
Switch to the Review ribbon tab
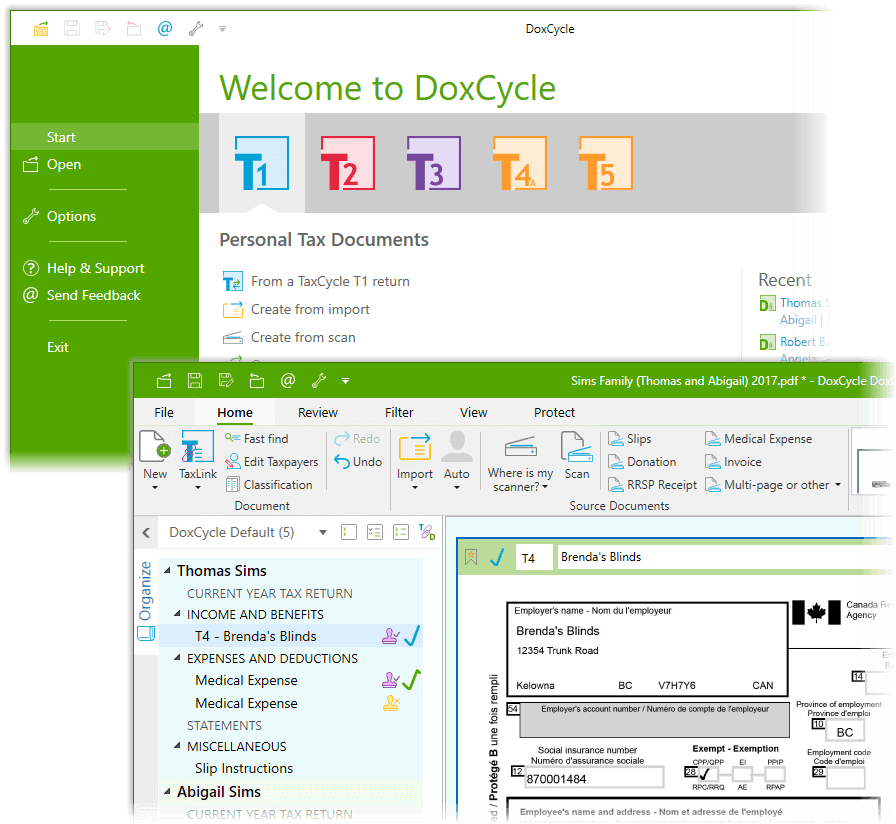tap(318, 413)
